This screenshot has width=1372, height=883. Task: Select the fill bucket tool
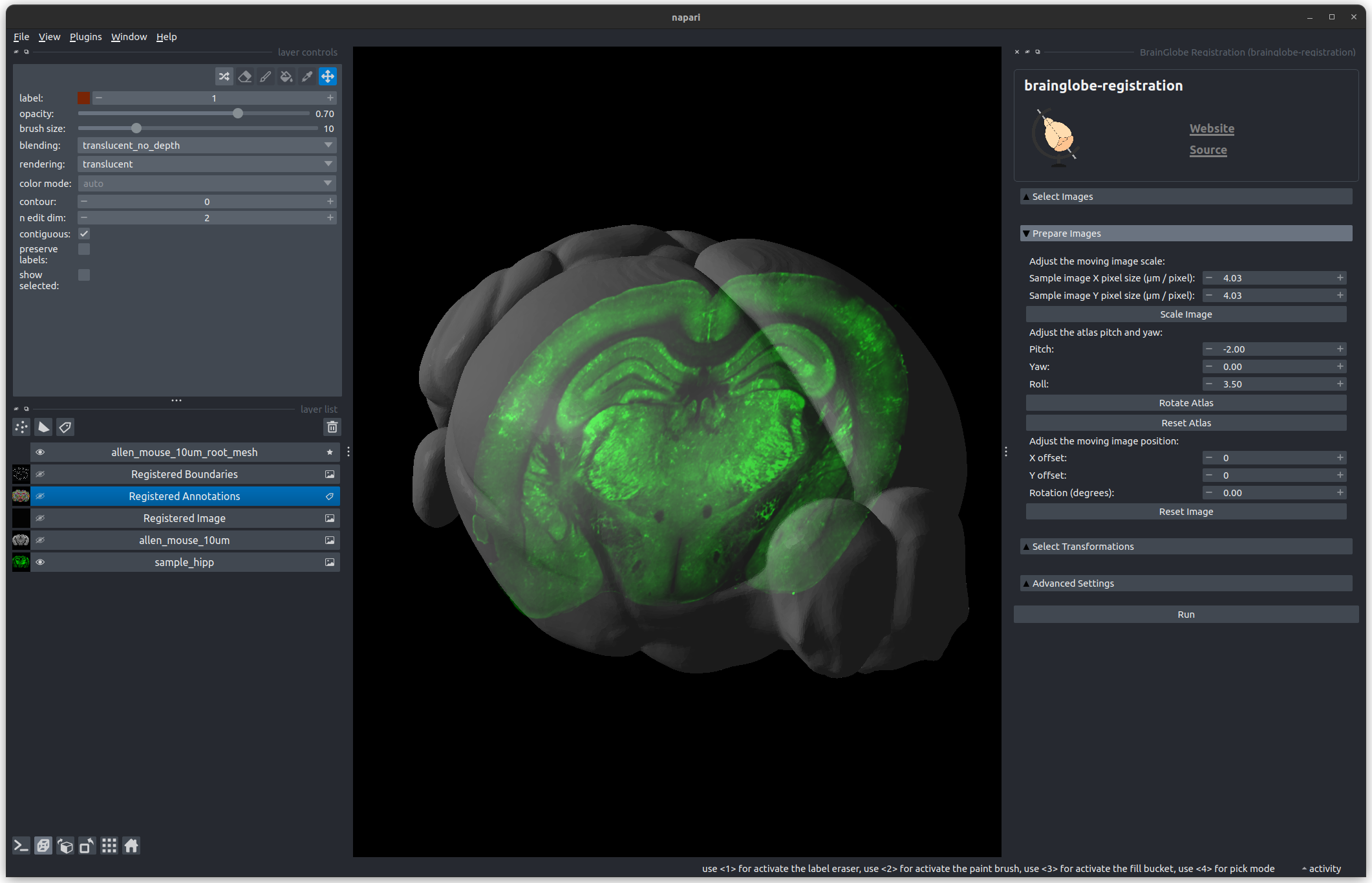[286, 76]
